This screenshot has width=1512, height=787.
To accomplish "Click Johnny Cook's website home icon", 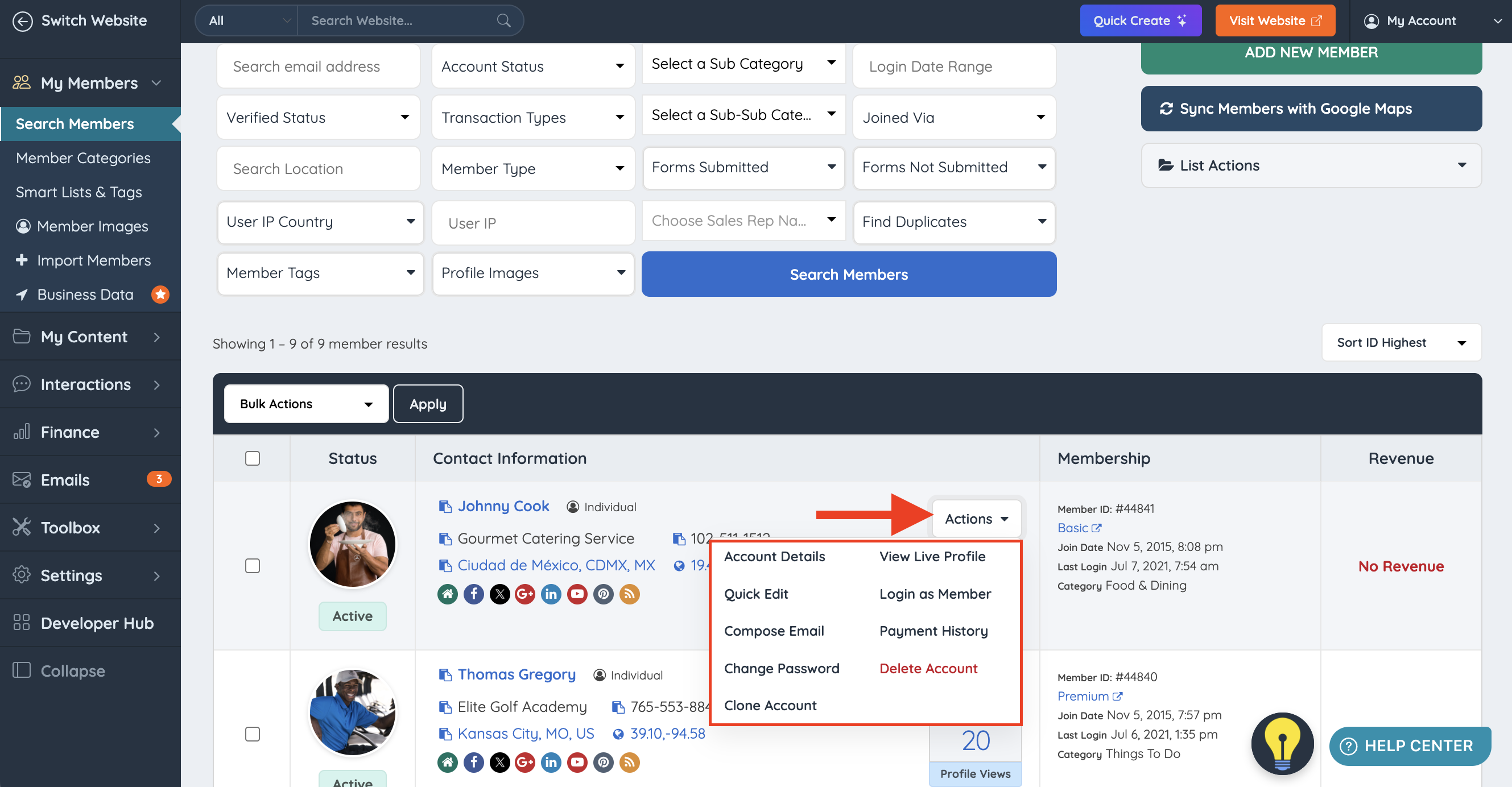I will tap(447, 594).
